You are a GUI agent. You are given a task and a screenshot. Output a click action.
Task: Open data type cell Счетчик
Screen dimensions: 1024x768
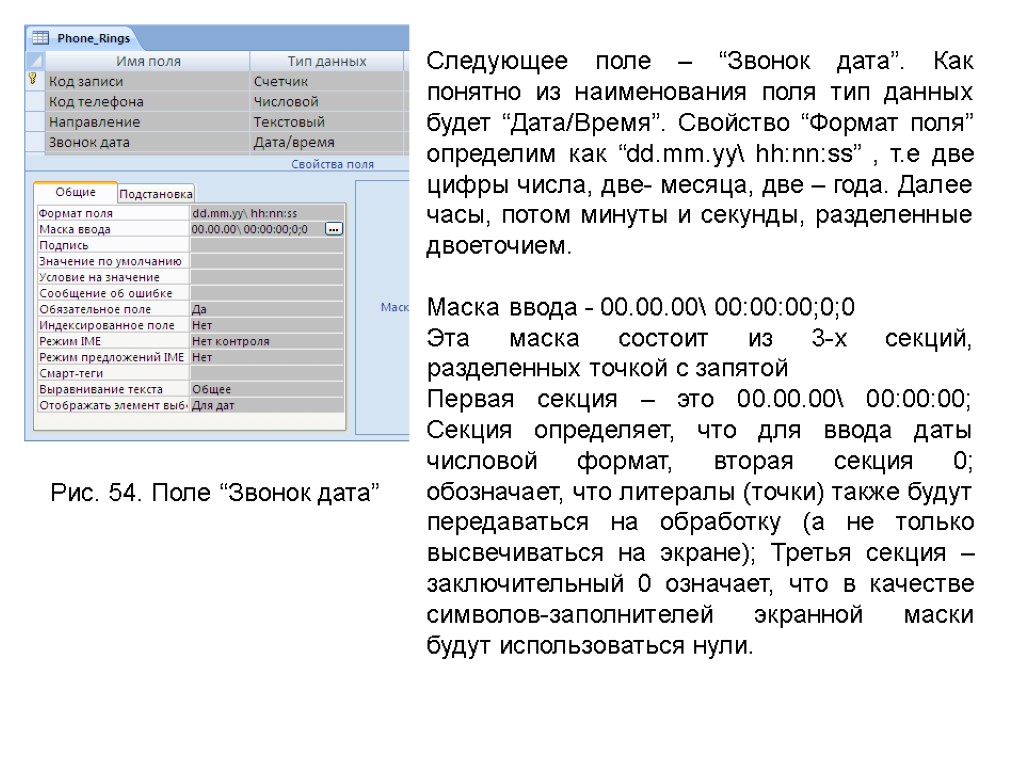coord(327,82)
